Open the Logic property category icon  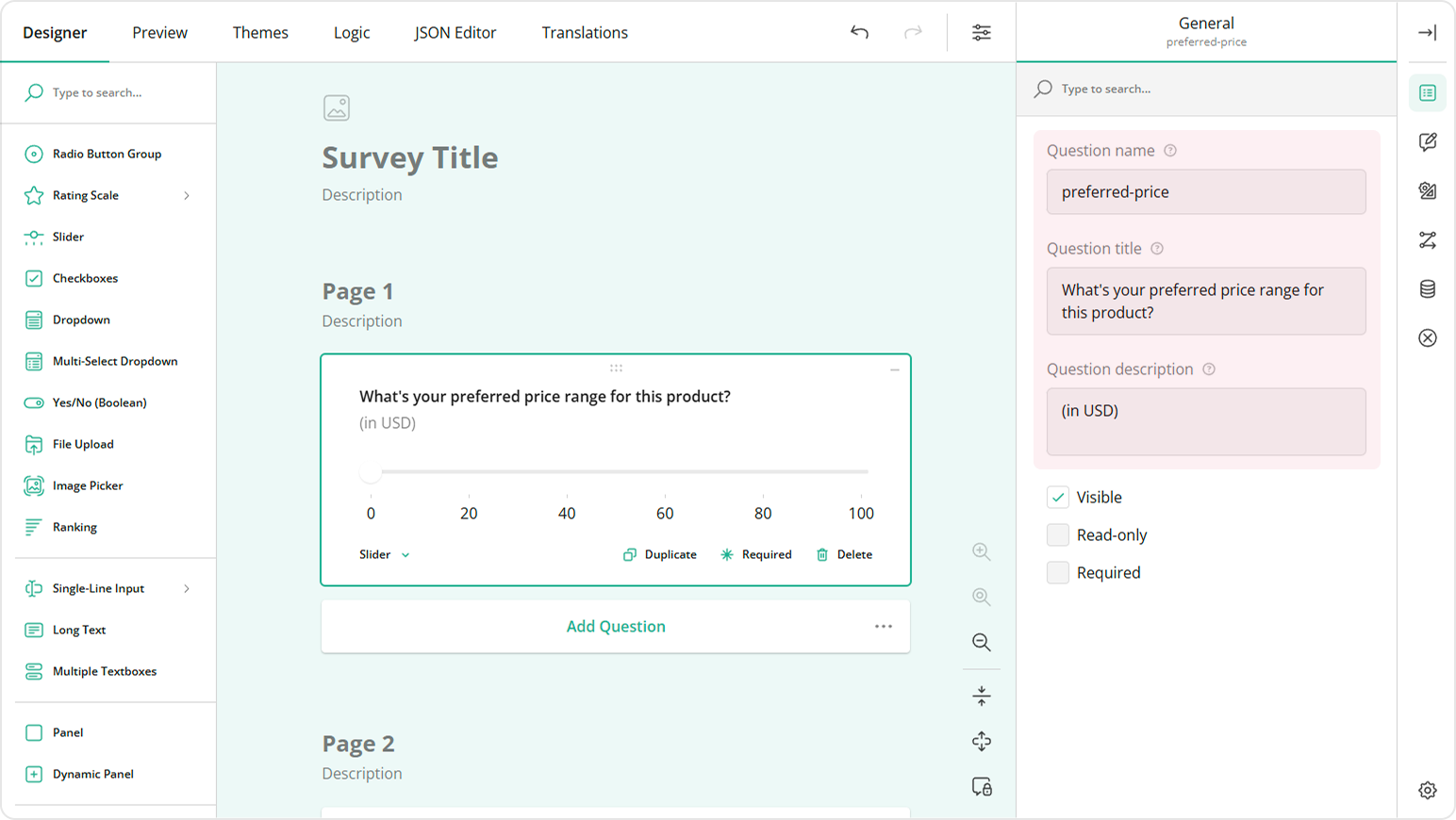tap(1428, 239)
